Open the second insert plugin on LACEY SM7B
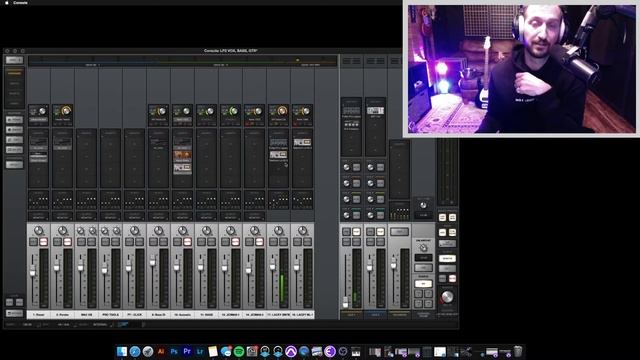Image resolution: width=640 pixels, height=360 pixels. 278,156
